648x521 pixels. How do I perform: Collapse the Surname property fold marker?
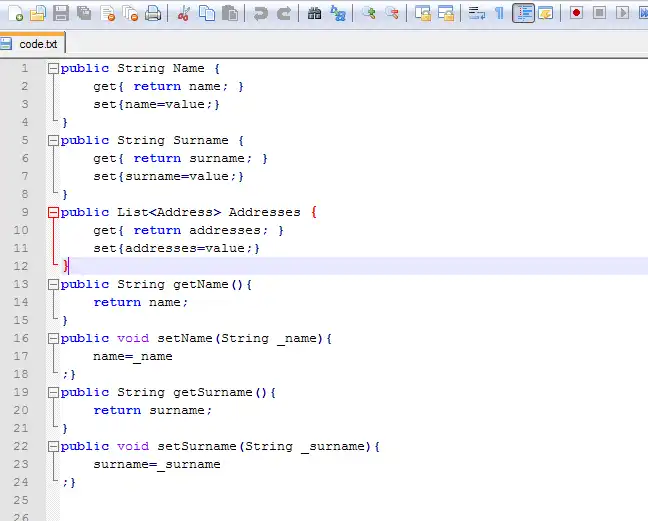pyautogui.click(x=53, y=141)
